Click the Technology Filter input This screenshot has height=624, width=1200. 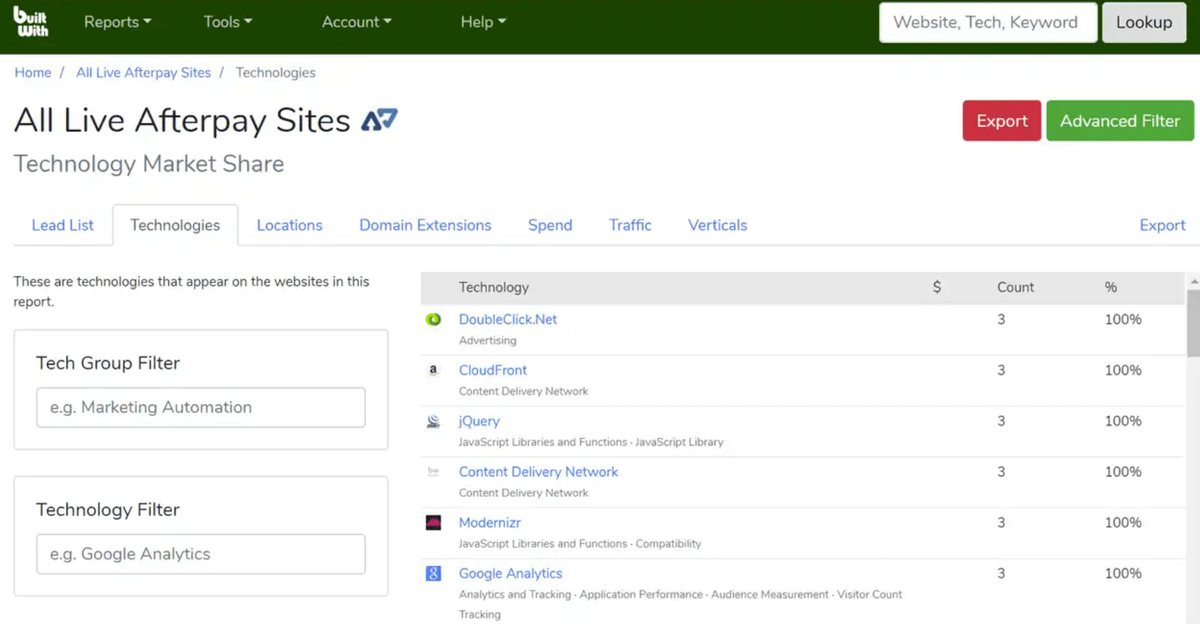pyautogui.click(x=201, y=554)
